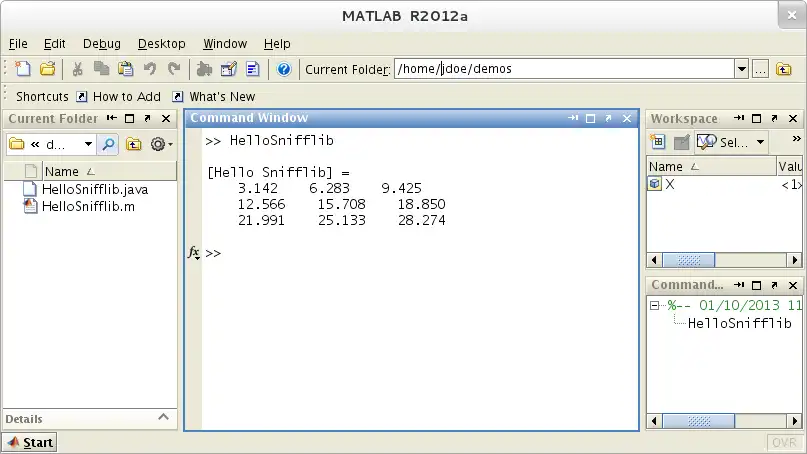Create a new script with New file icon
Image resolution: width=807 pixels, height=454 pixels.
click(23, 69)
